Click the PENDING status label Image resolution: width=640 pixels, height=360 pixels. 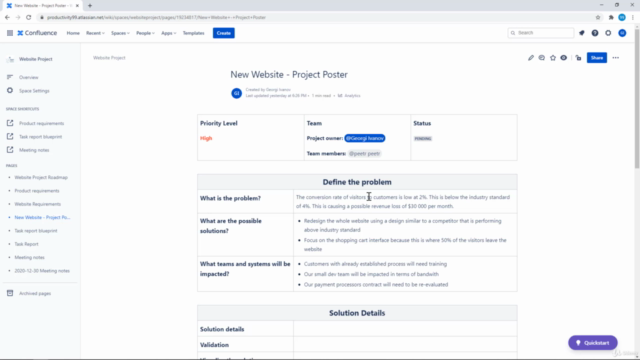(x=423, y=139)
